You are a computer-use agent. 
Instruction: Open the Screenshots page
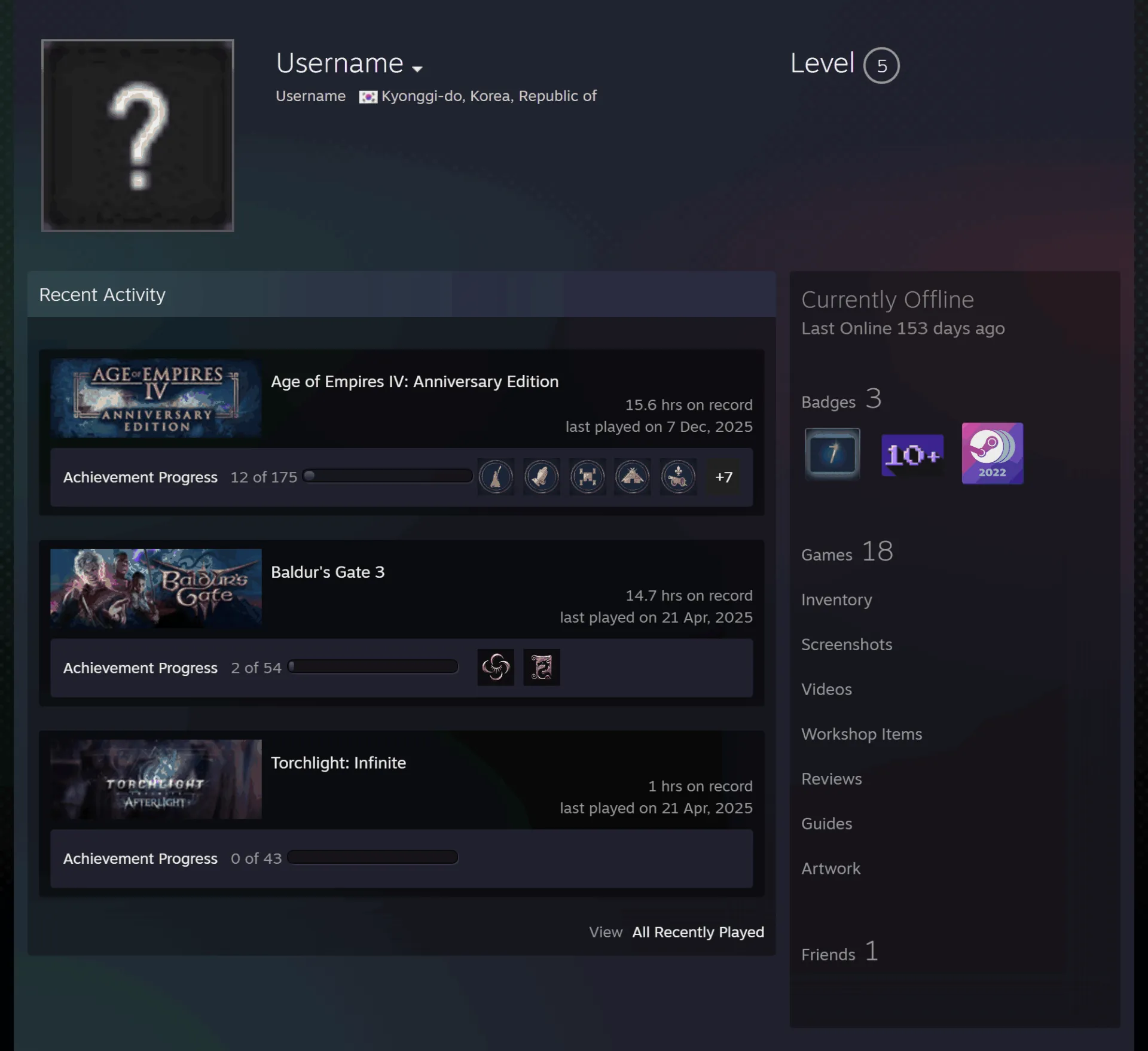tap(847, 645)
